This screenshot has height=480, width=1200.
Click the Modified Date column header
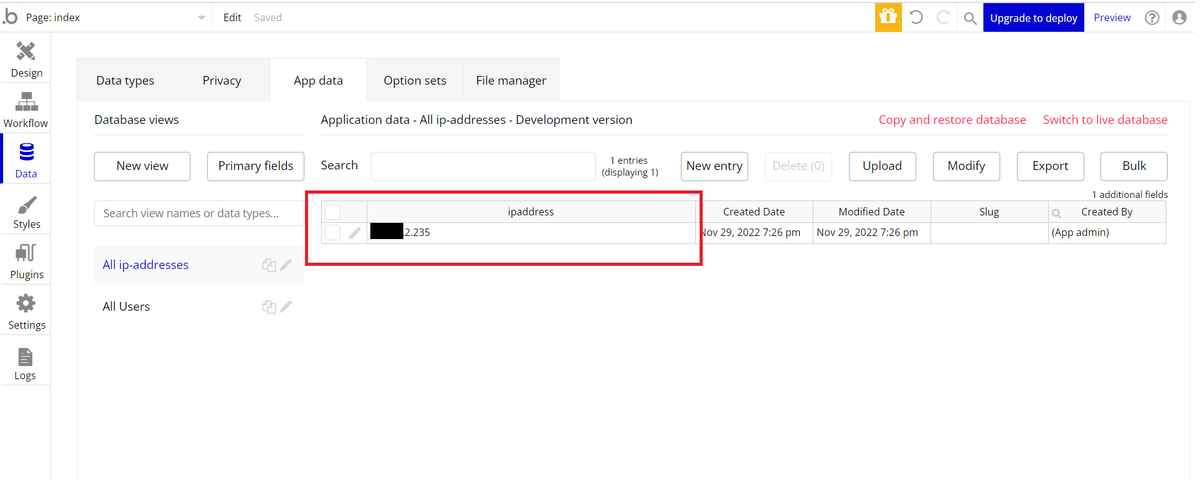tap(871, 212)
